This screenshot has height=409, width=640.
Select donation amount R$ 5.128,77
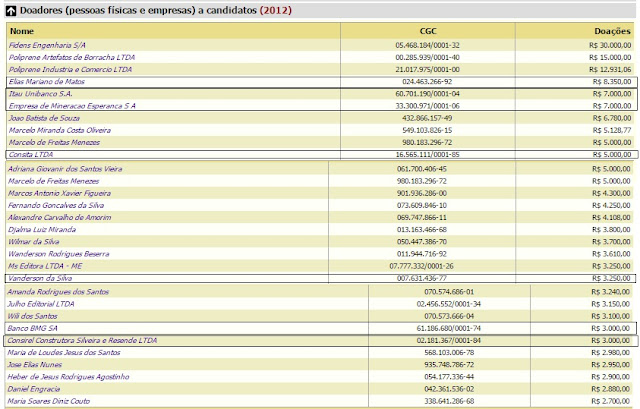[612, 130]
